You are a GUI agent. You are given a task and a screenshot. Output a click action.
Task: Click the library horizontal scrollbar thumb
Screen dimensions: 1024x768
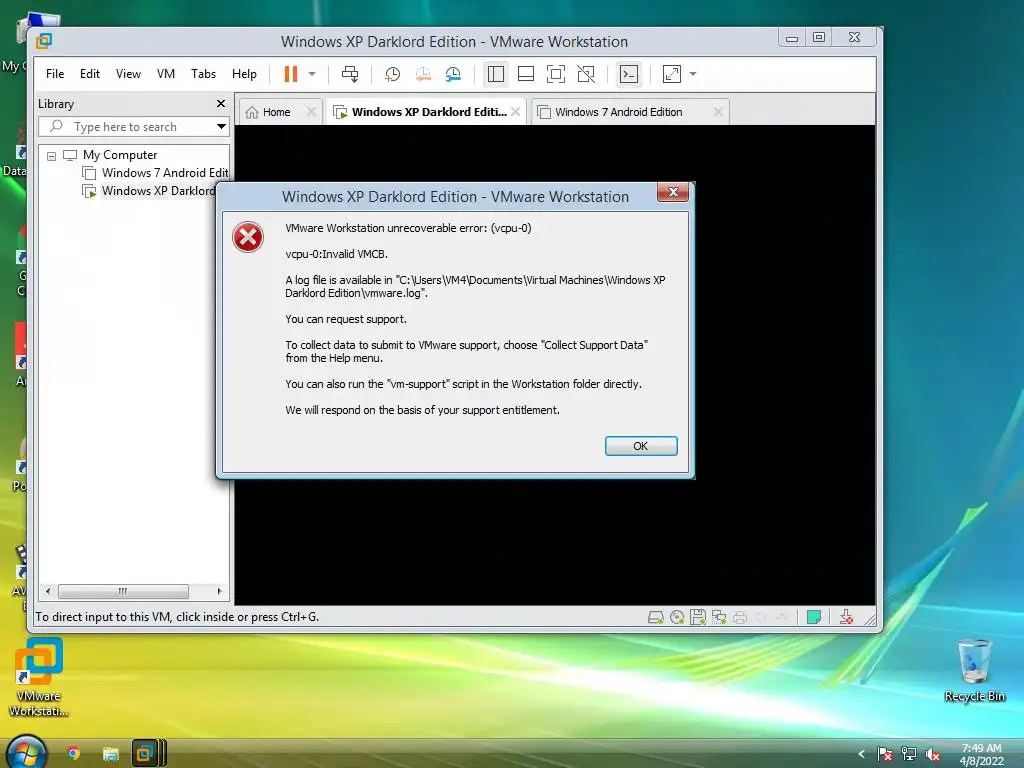click(123, 591)
